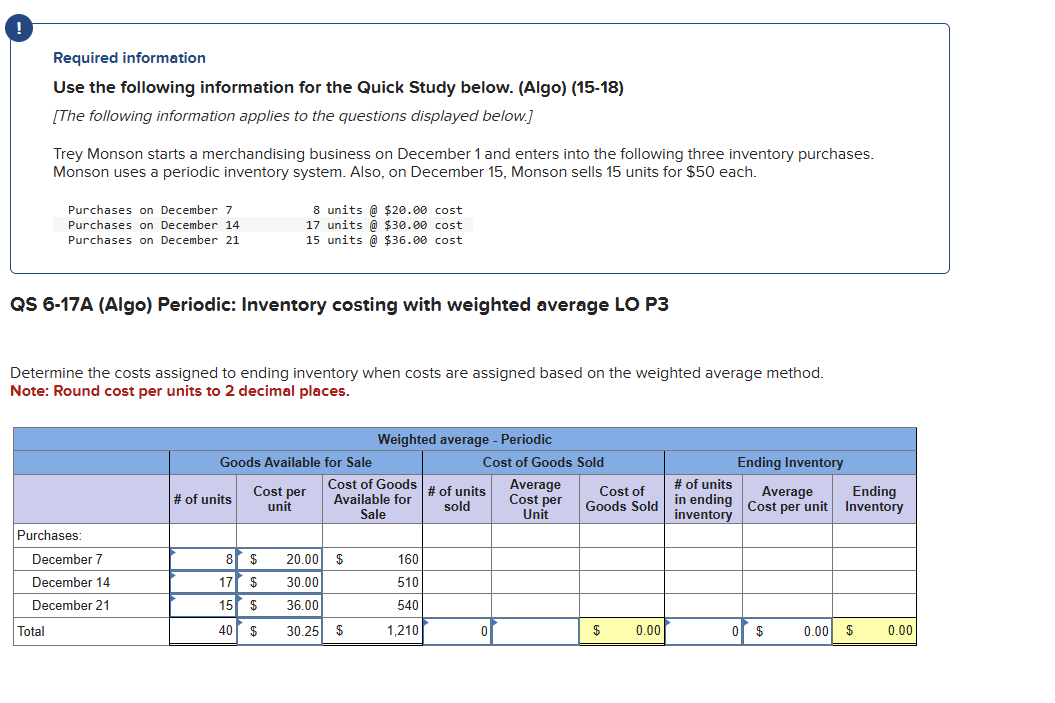Click Cost of Goods Sold section header
Viewport: 1055px width, 703px height.
pos(543,462)
